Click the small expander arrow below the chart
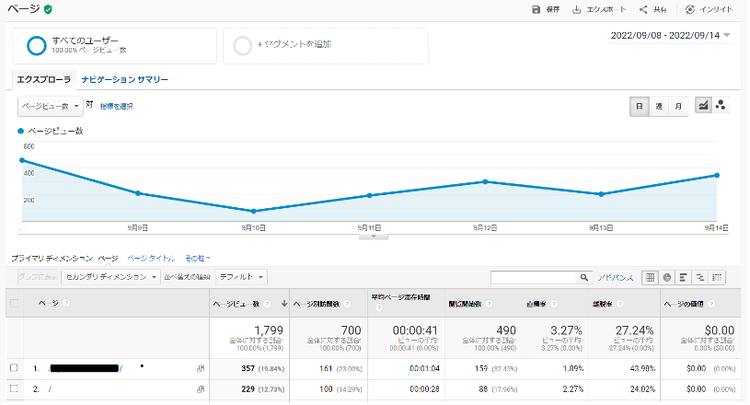 [x=374, y=236]
